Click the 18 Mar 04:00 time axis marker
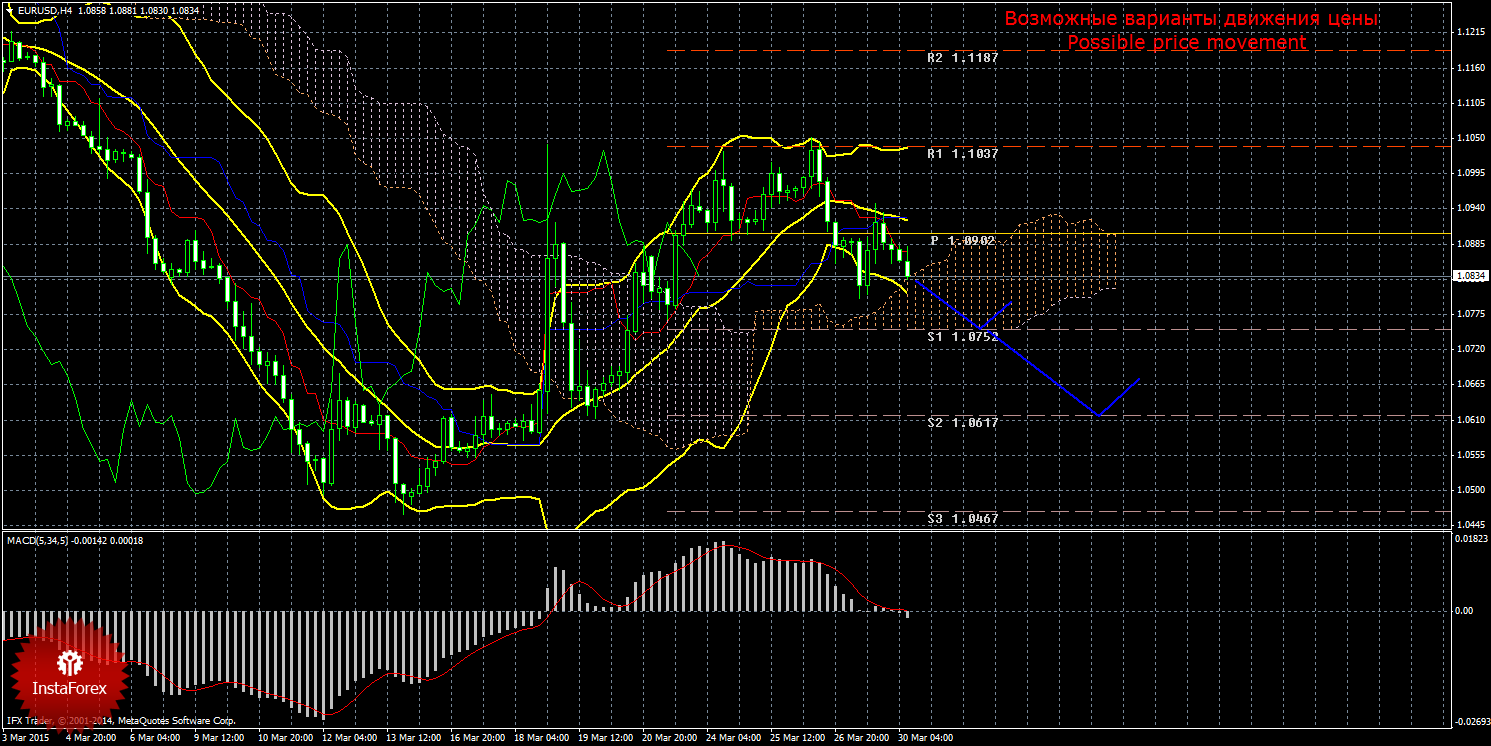The height and width of the screenshot is (746, 1491). pos(539,738)
